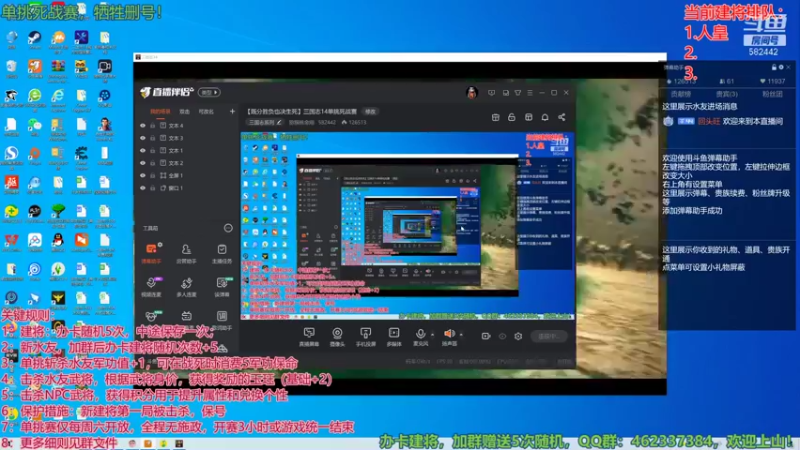
Task: Hide the 文本 4 layer
Action: point(143,126)
